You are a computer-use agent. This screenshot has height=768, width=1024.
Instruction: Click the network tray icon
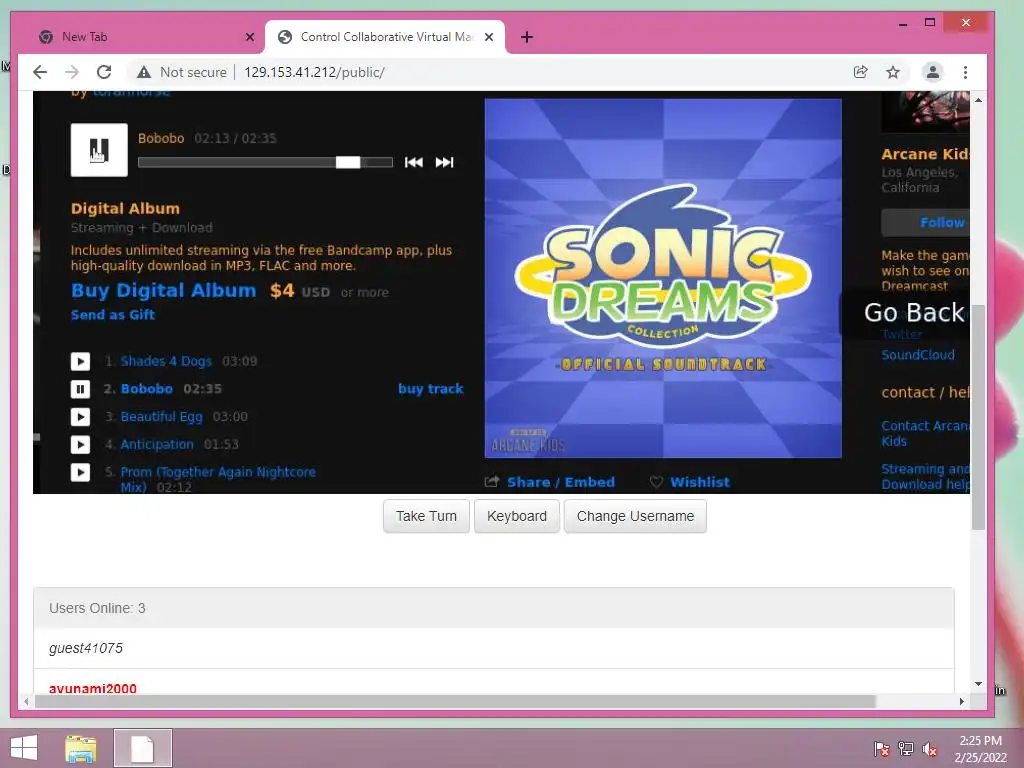click(906, 748)
